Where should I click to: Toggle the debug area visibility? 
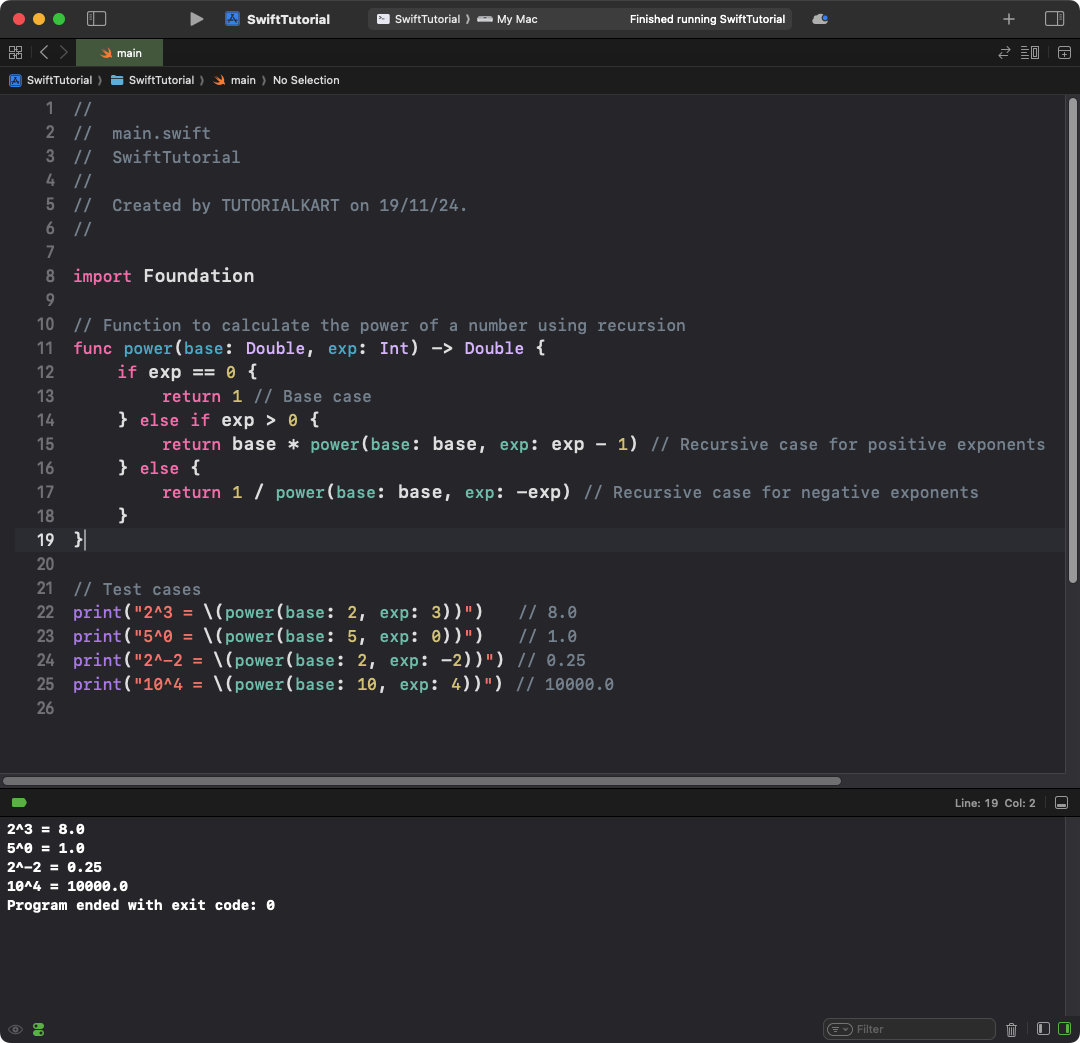(1061, 802)
